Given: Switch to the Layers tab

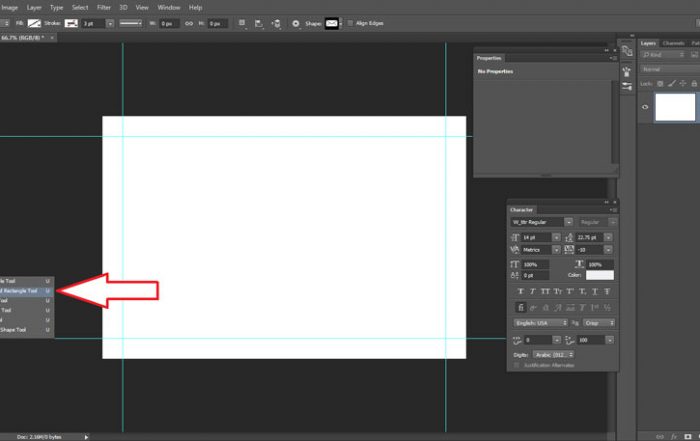Looking at the screenshot, I should pos(648,43).
